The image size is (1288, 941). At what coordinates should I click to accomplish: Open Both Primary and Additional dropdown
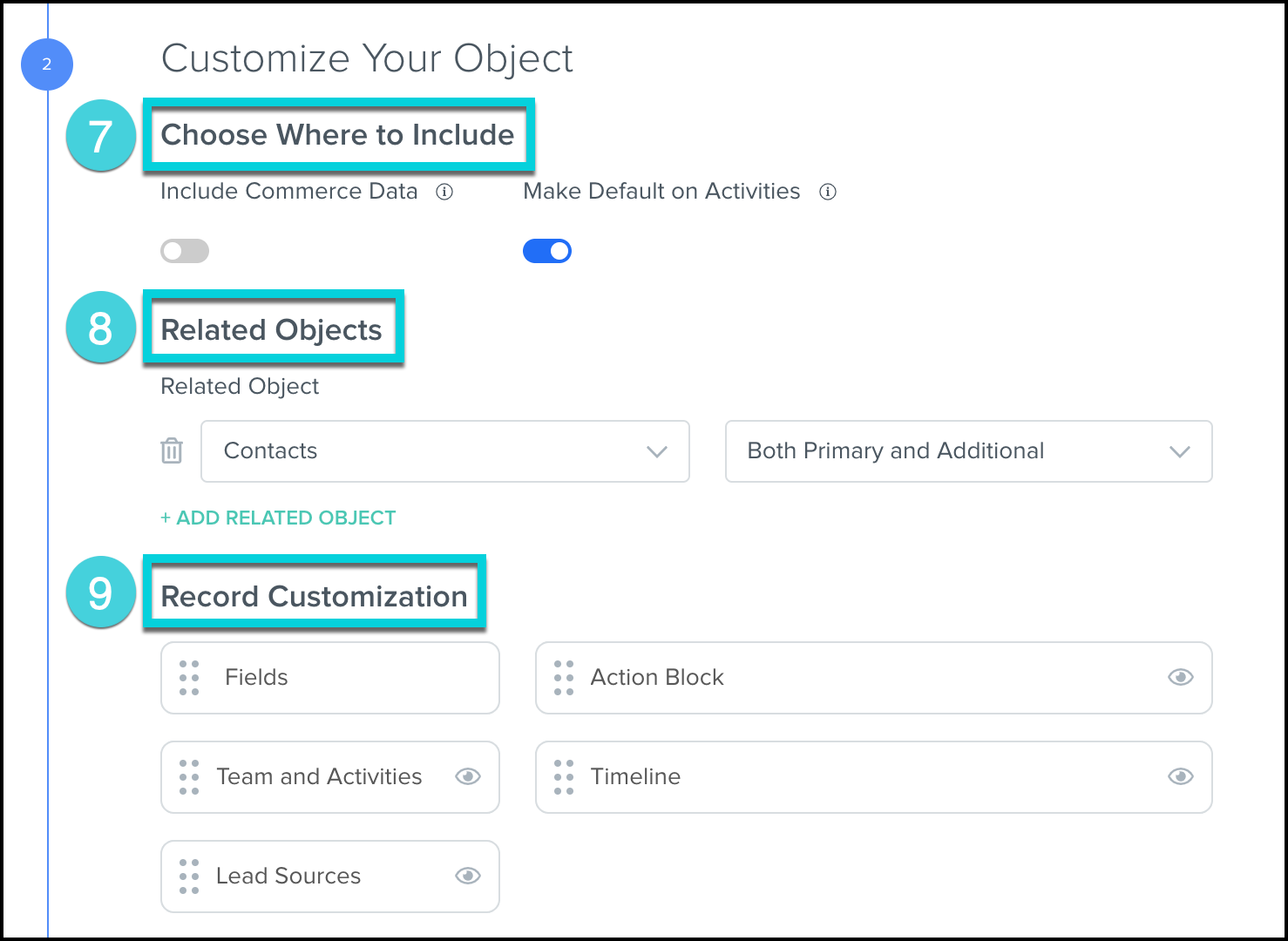[968, 451]
